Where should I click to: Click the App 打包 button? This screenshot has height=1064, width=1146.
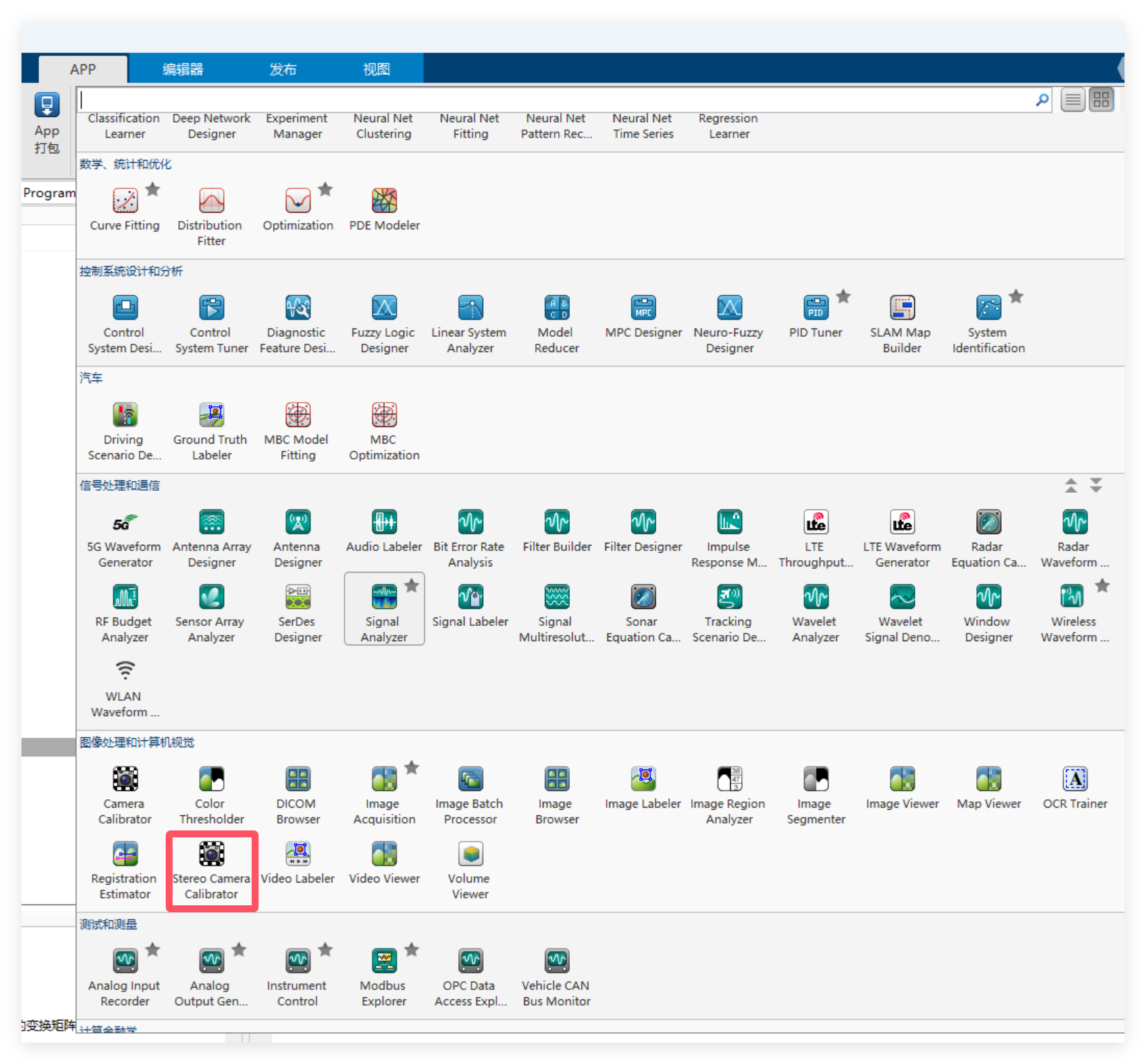point(47,124)
